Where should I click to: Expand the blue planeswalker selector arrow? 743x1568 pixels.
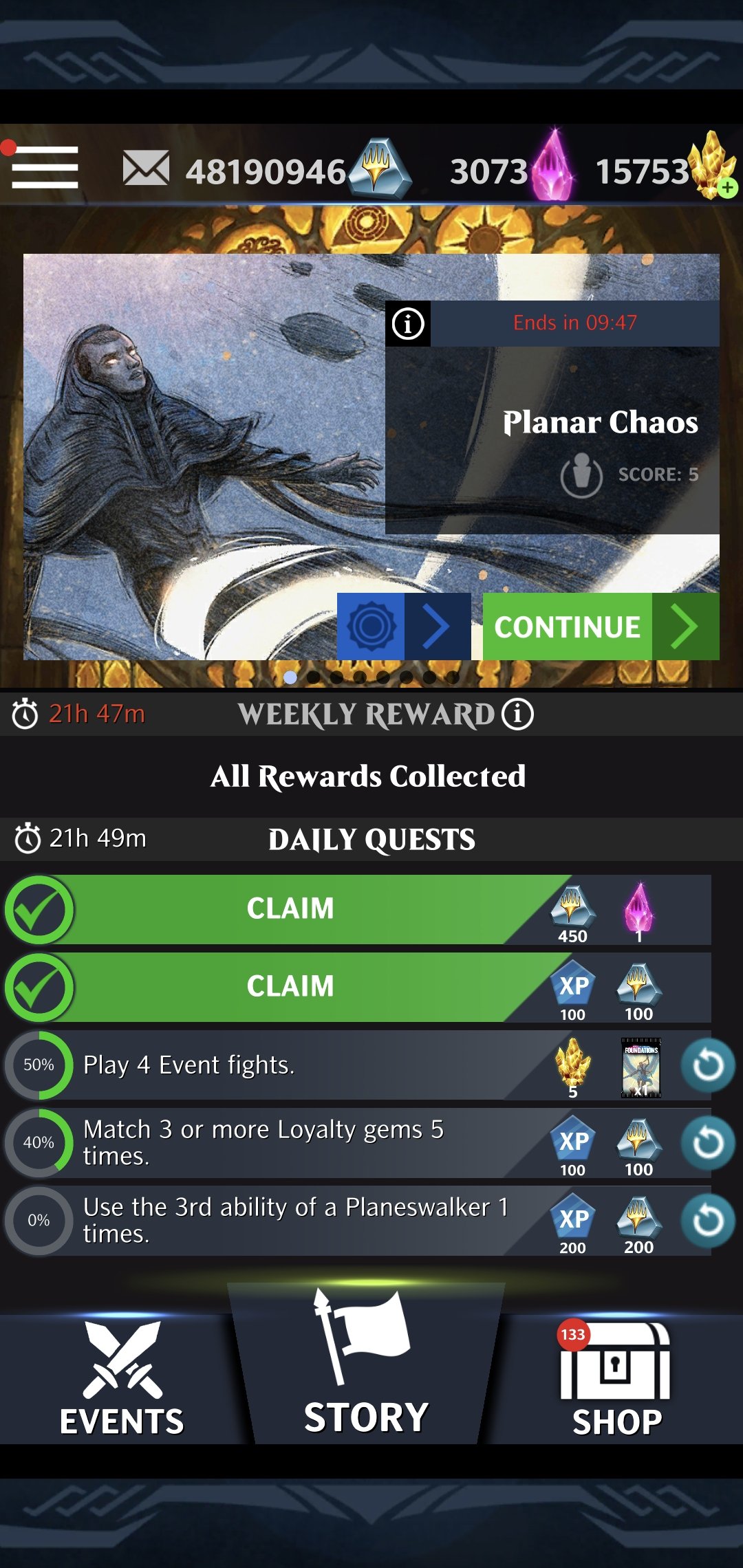437,627
